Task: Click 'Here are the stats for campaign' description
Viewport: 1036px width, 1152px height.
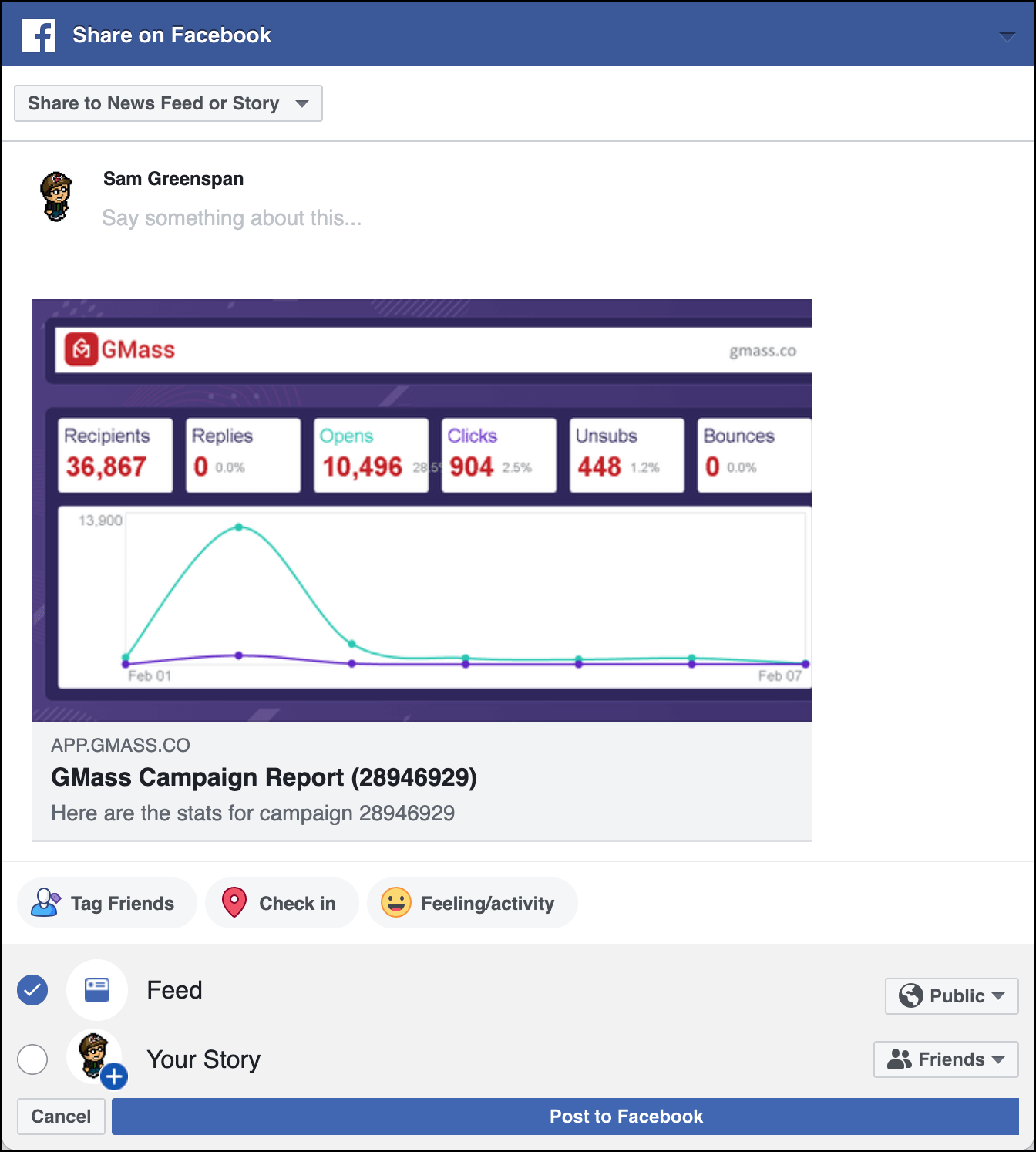Action: point(253,813)
